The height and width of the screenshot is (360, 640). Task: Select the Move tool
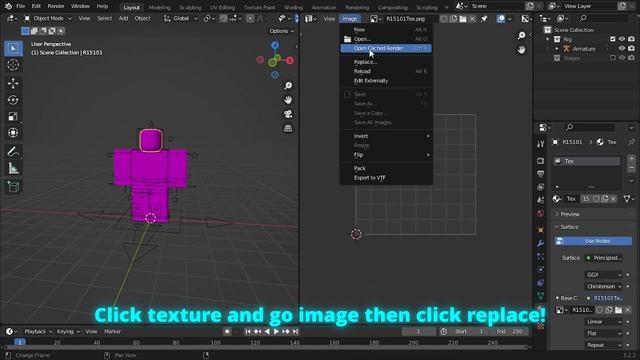tap(13, 83)
